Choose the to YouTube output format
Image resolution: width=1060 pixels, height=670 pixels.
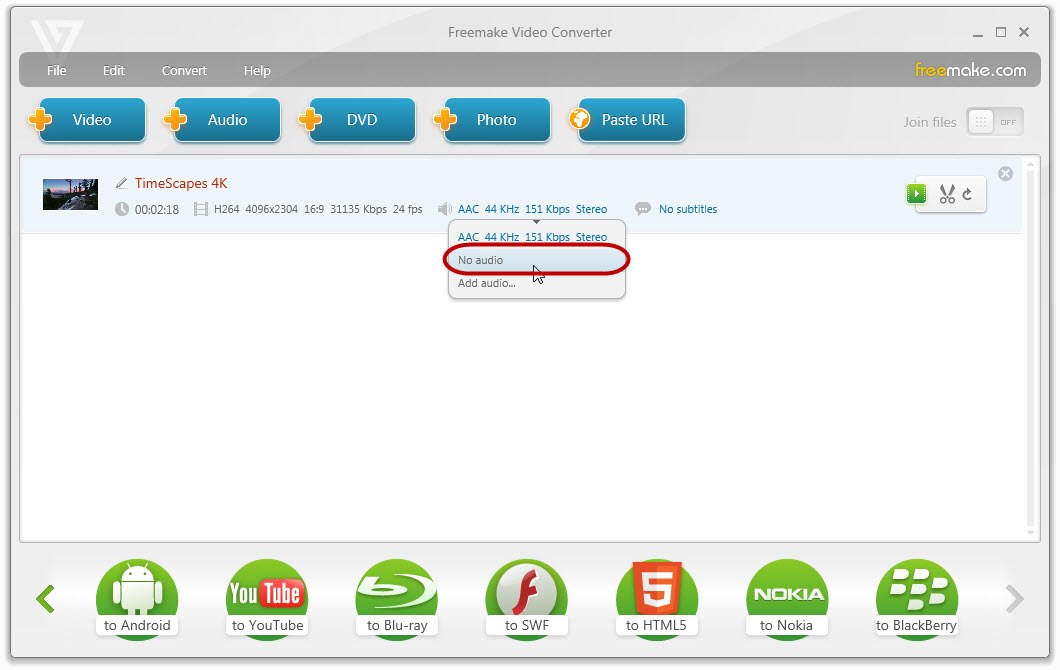point(267,599)
